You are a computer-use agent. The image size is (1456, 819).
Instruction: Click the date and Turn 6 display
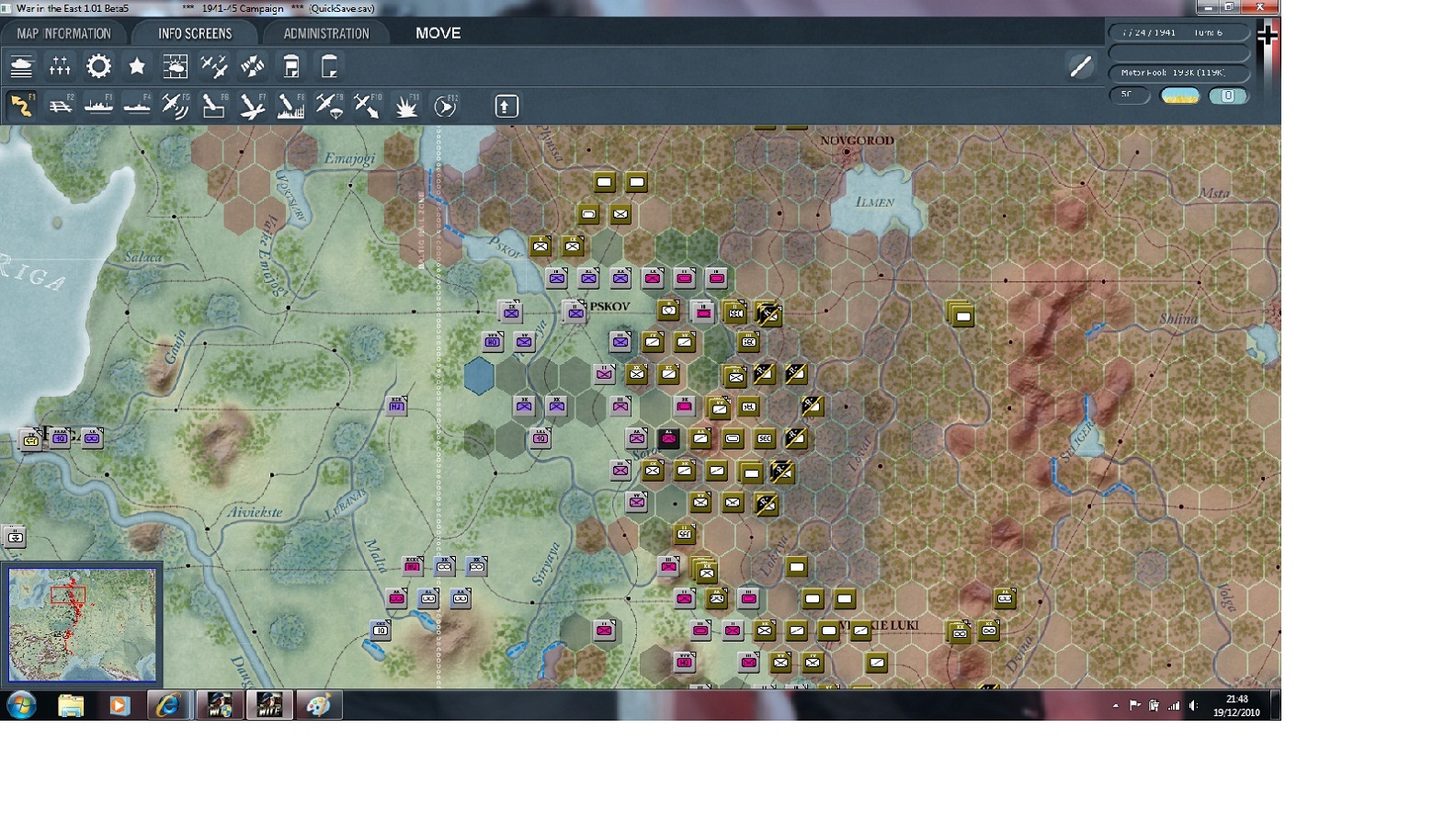[x=1179, y=32]
